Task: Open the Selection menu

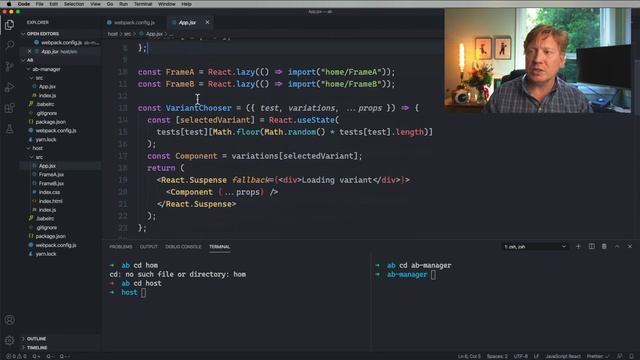Action: pyautogui.click(x=74, y=4)
